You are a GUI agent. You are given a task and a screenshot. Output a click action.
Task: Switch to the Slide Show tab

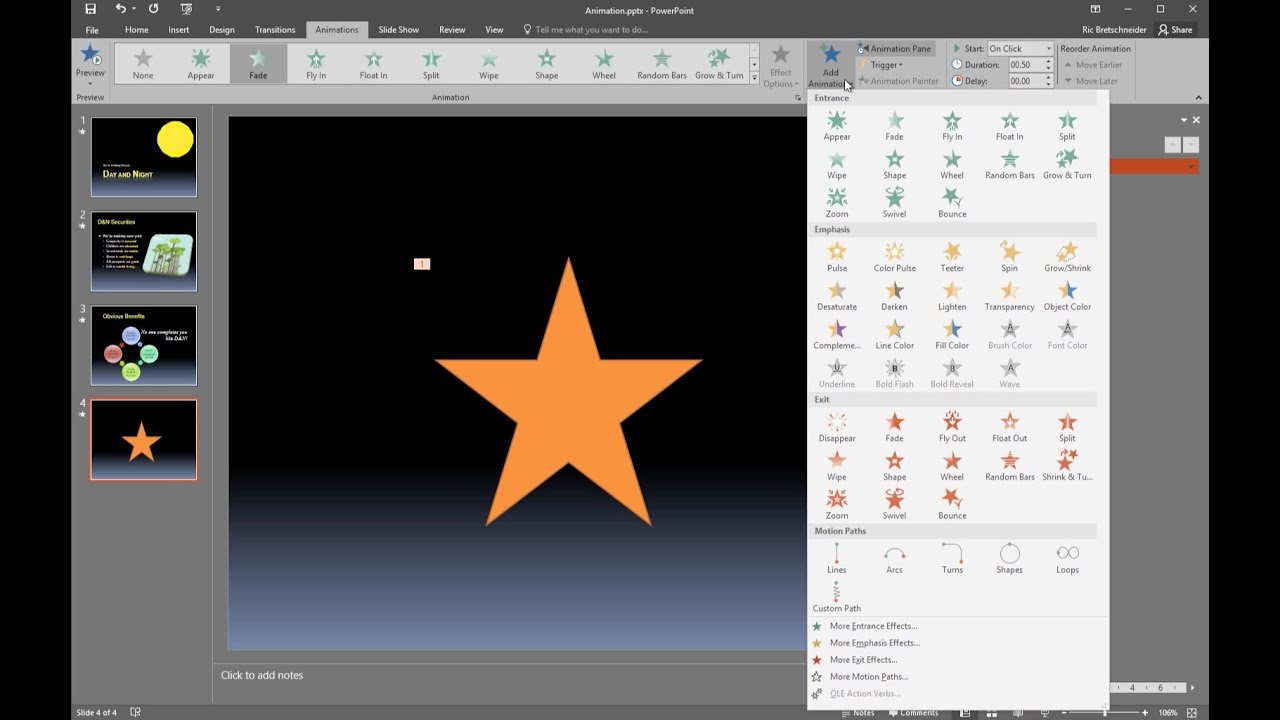(398, 30)
